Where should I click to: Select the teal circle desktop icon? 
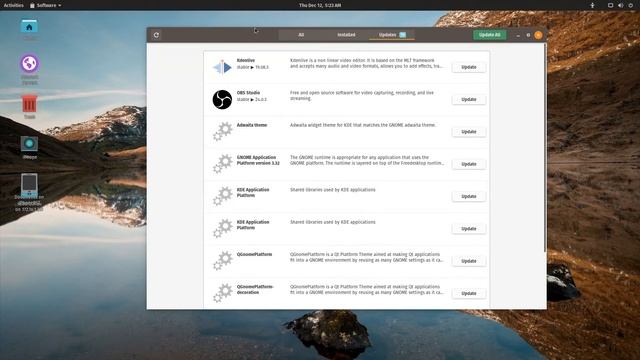pos(29,144)
